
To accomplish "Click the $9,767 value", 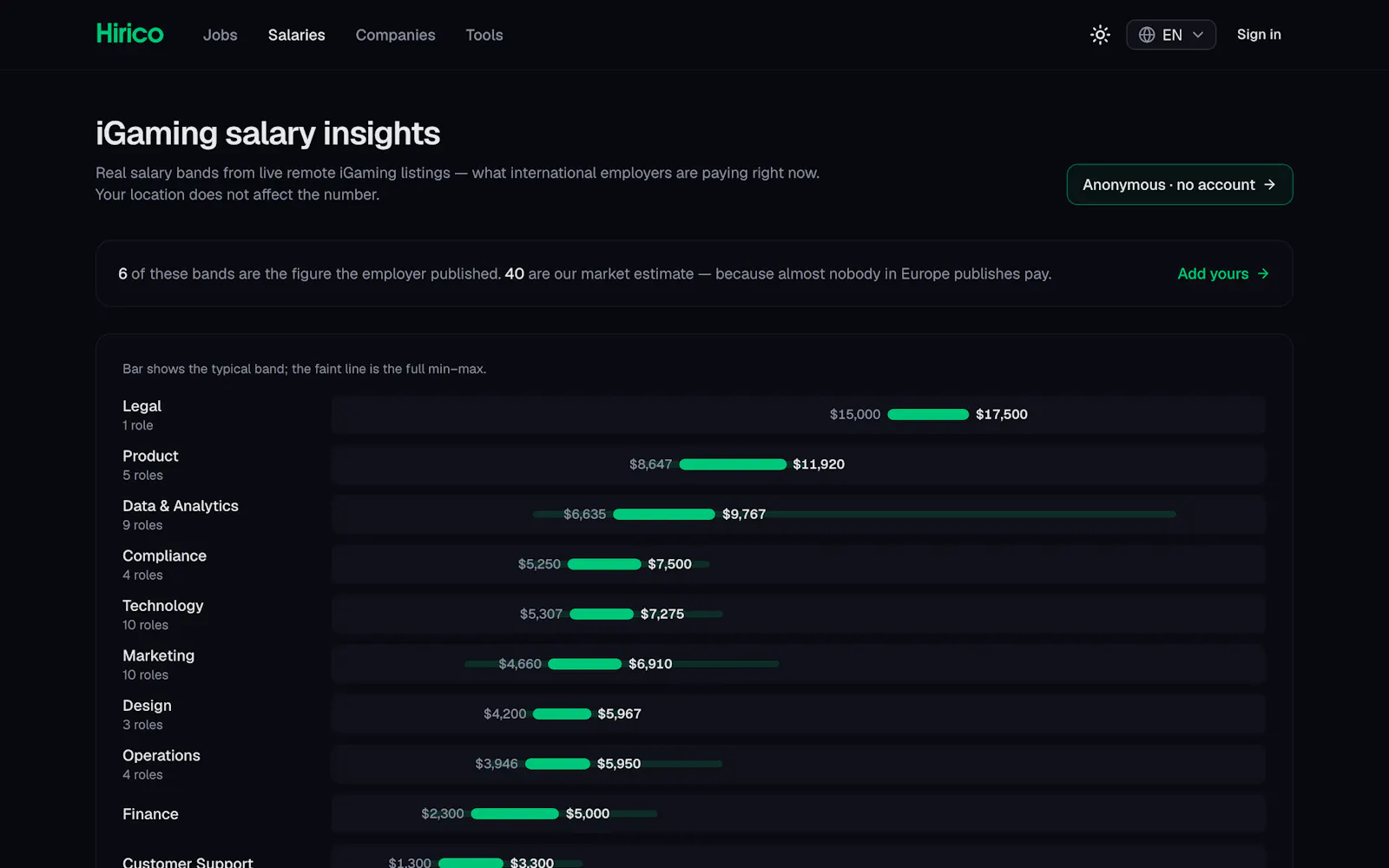I will tap(744, 515).
